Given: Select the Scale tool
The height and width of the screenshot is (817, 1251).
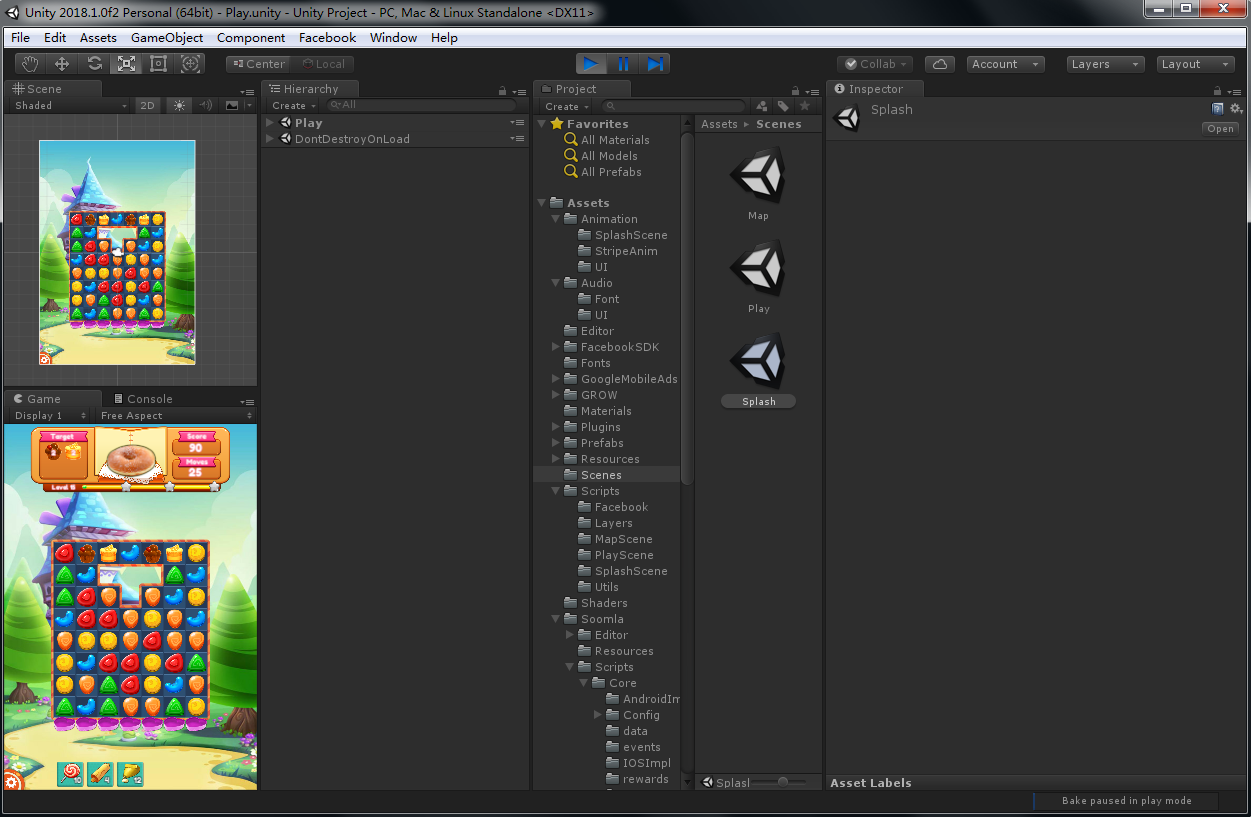Looking at the screenshot, I should [126, 64].
